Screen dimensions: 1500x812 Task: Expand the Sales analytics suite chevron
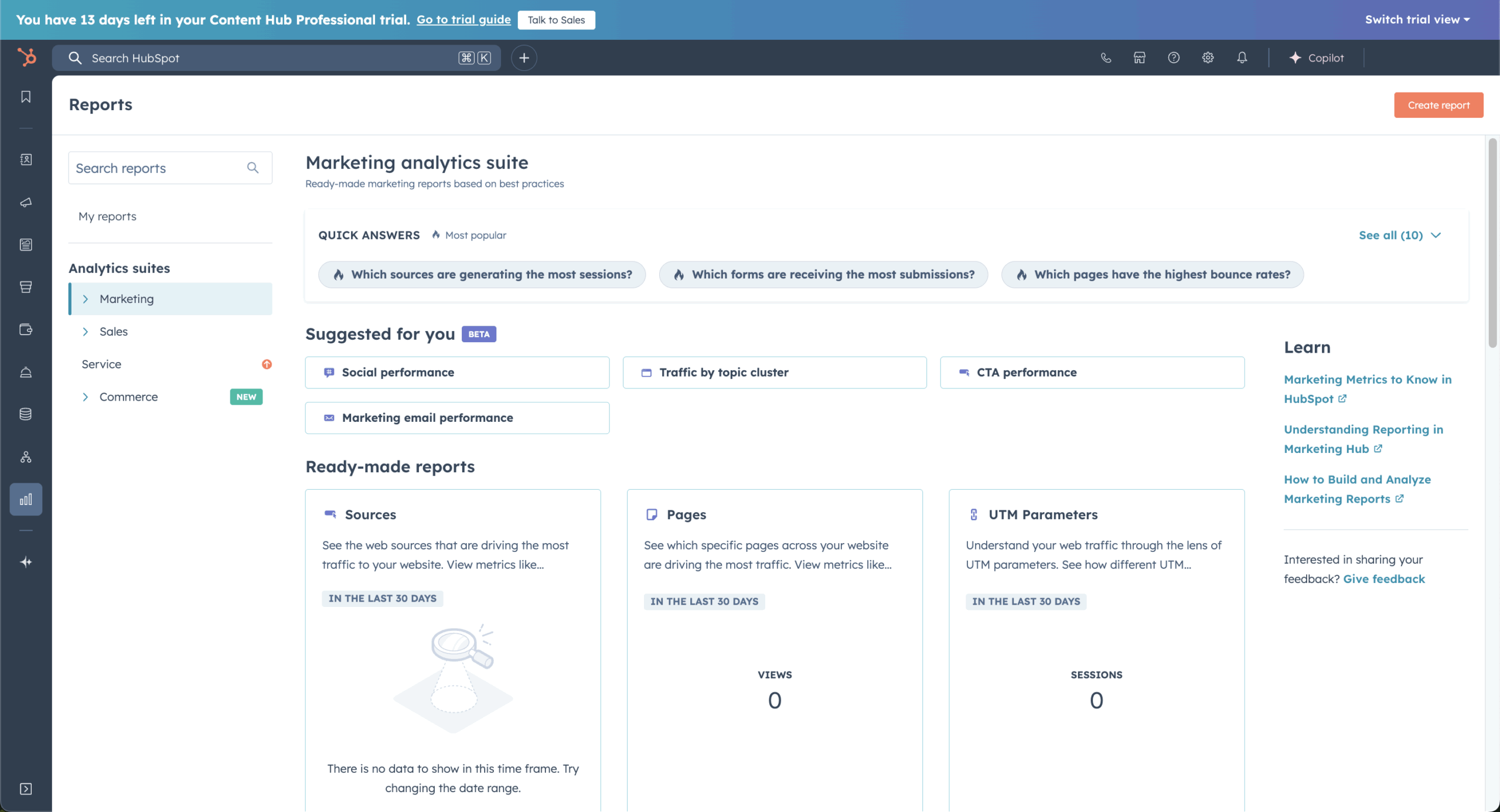click(86, 332)
